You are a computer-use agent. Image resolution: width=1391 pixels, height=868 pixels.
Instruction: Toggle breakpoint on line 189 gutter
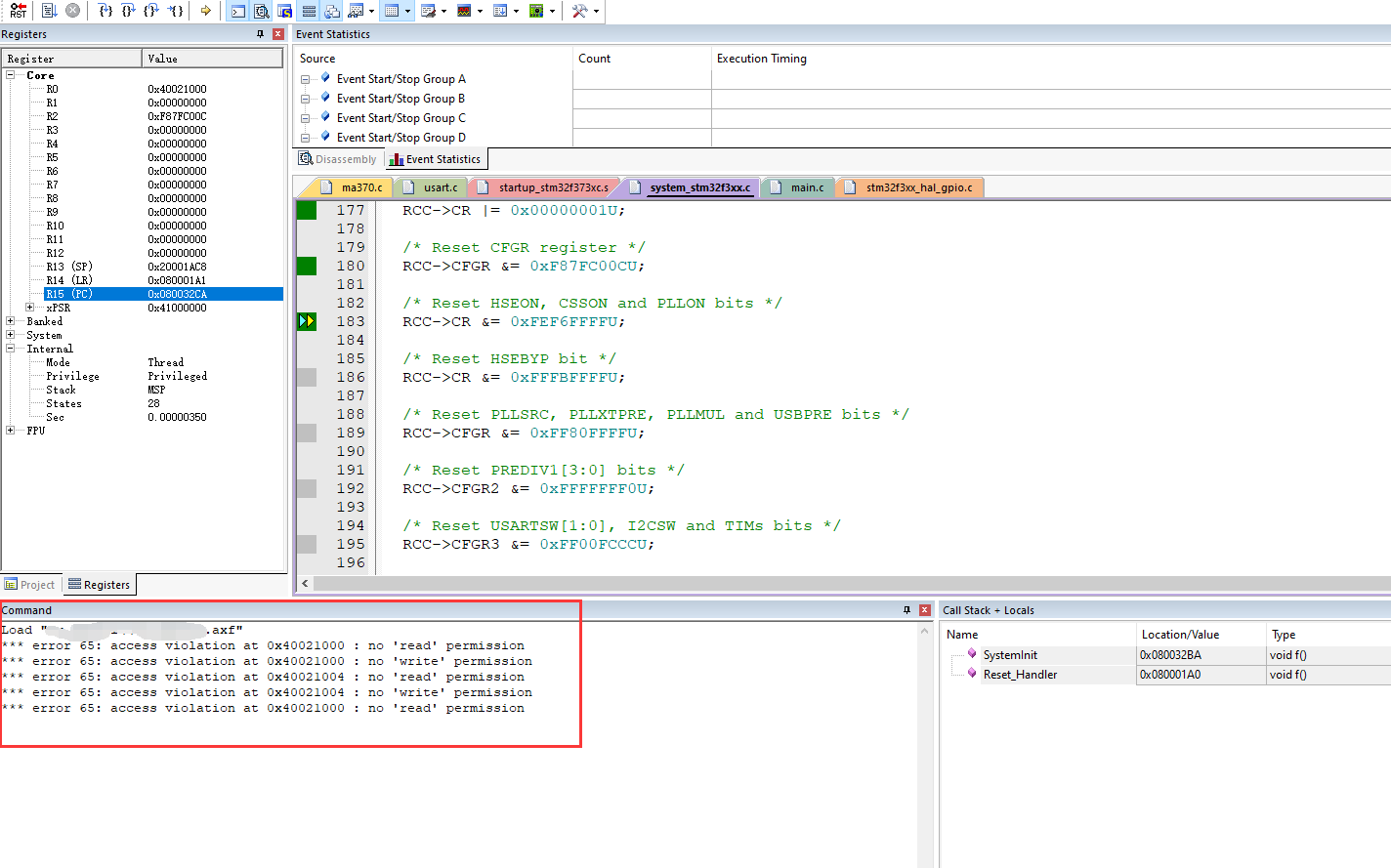point(307,433)
